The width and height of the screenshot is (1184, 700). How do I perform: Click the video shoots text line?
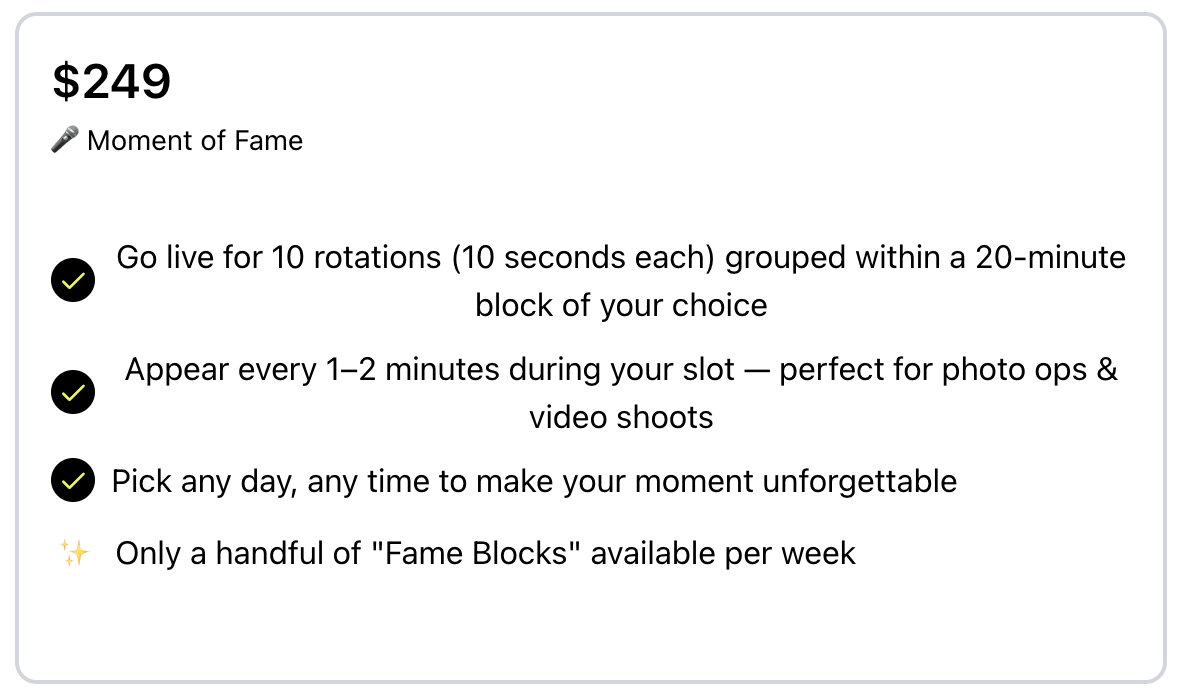click(621, 416)
